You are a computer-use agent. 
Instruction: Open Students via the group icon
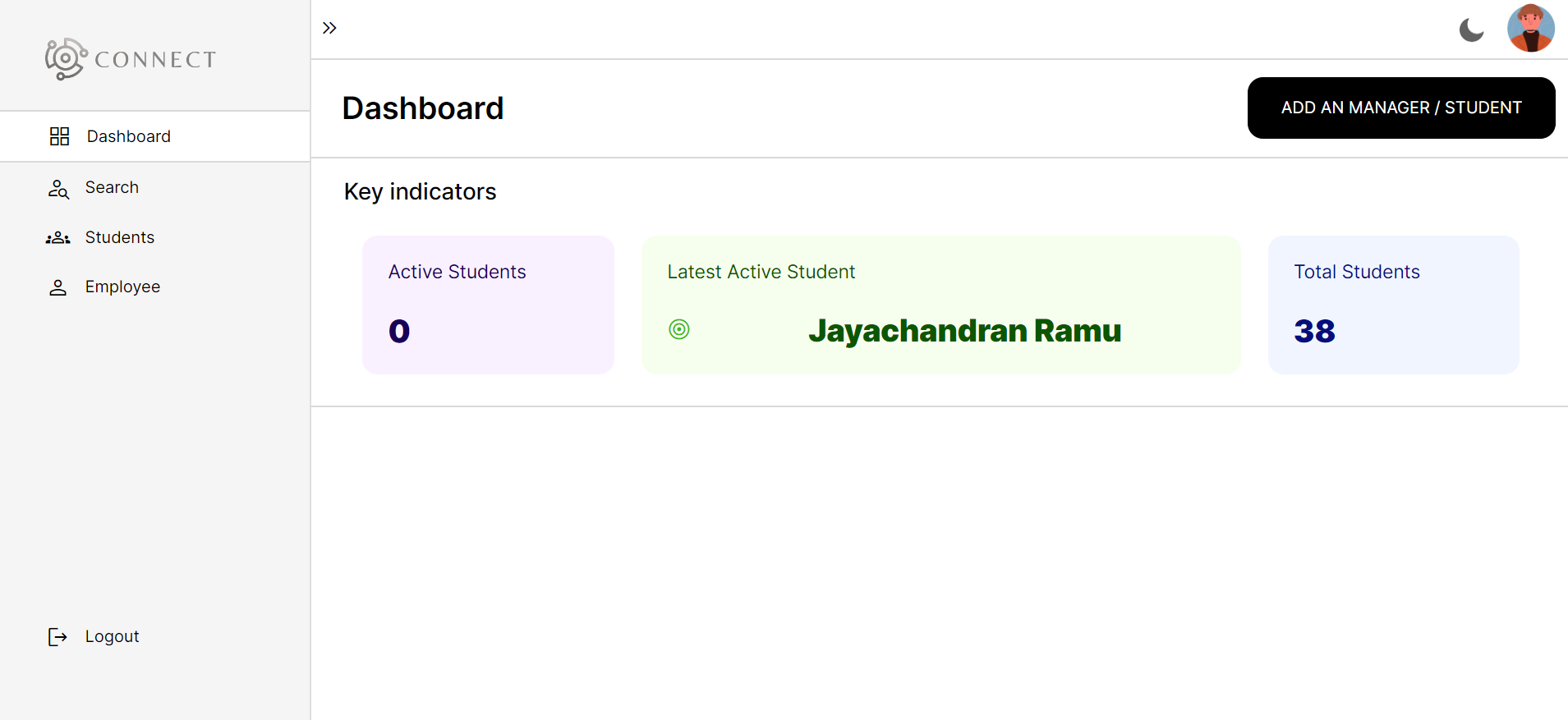(57, 237)
